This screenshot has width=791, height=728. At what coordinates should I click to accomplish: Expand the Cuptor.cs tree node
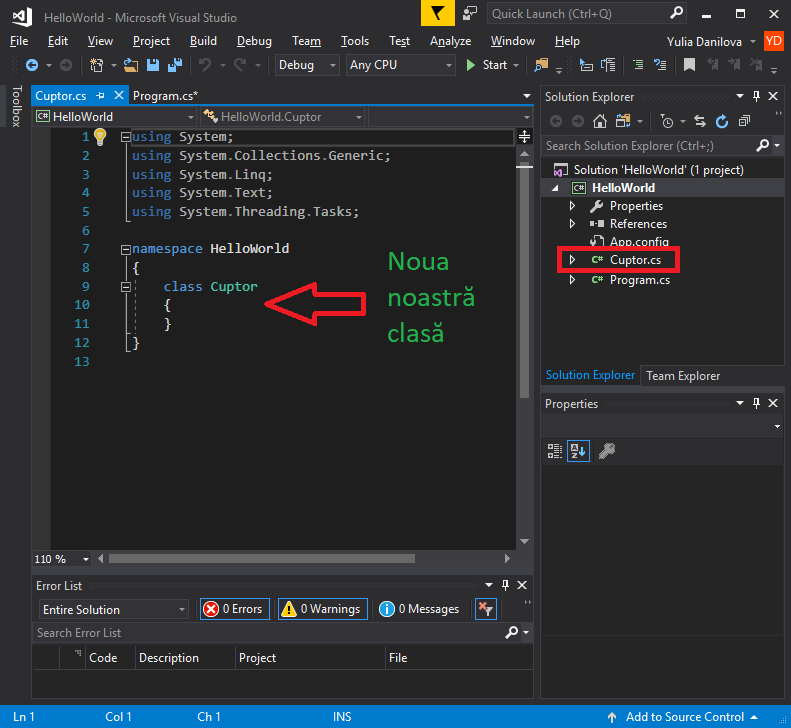tap(572, 260)
